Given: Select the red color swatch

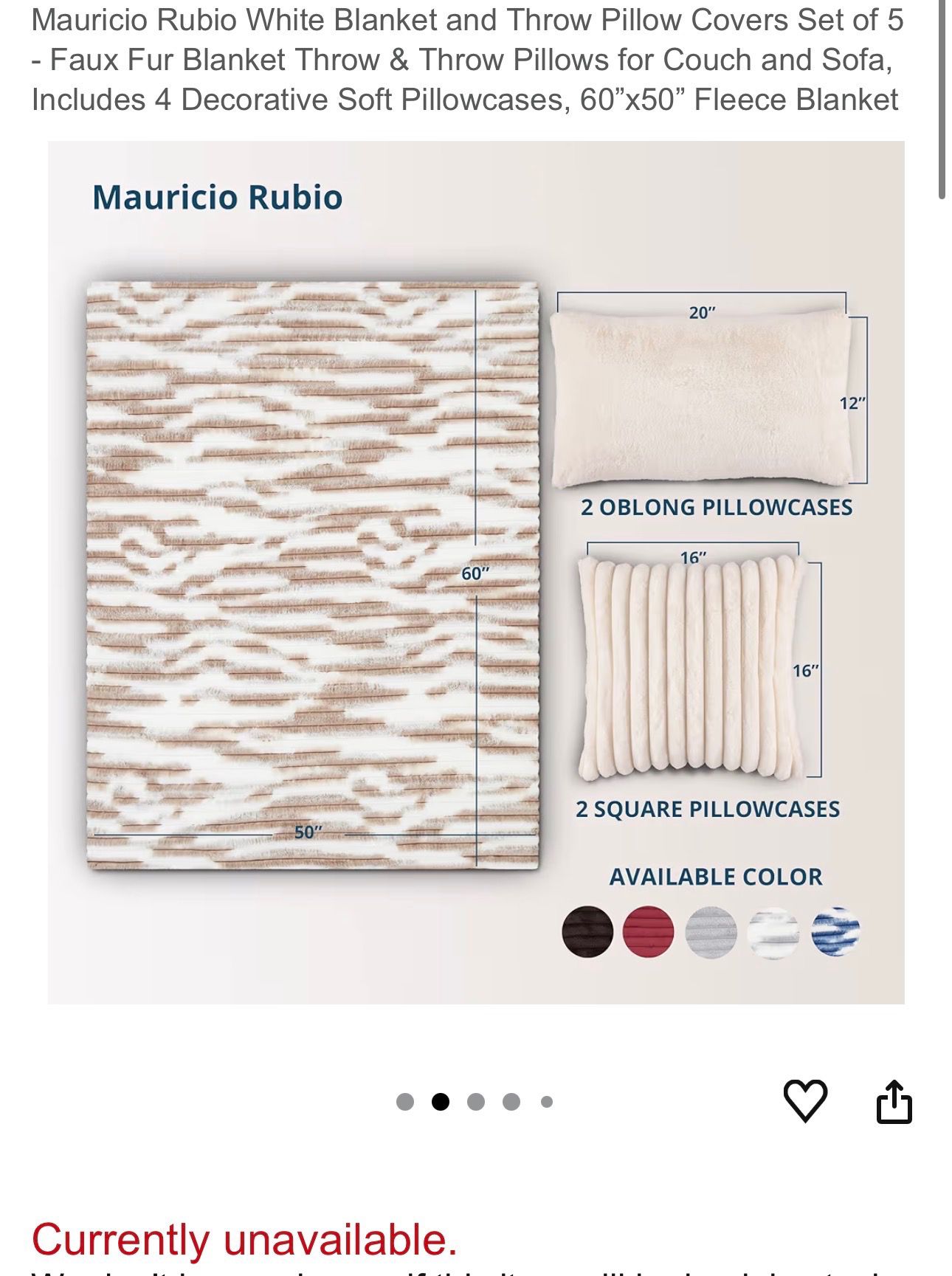Looking at the screenshot, I should click(649, 932).
